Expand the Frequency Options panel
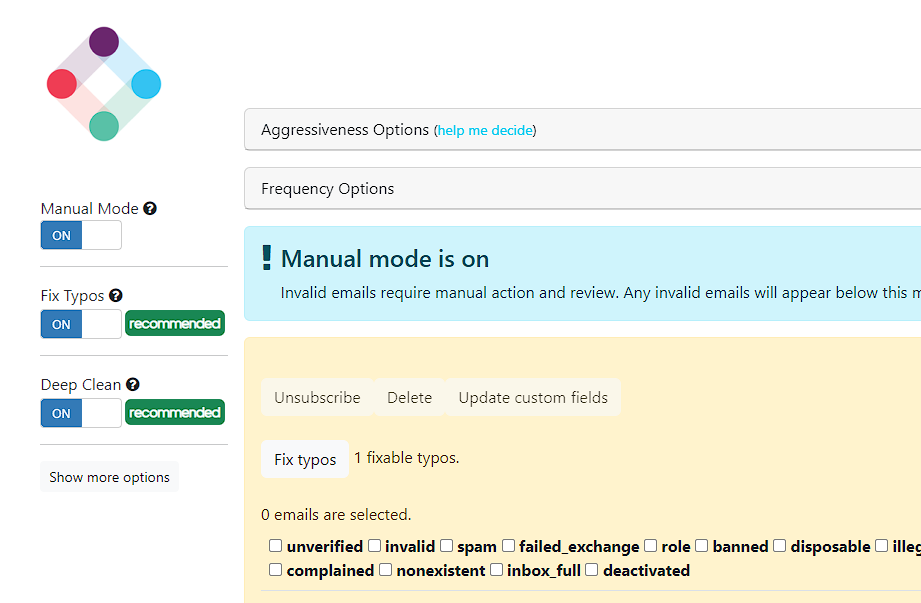Screen dimensions: 921x603 [x=582, y=188]
